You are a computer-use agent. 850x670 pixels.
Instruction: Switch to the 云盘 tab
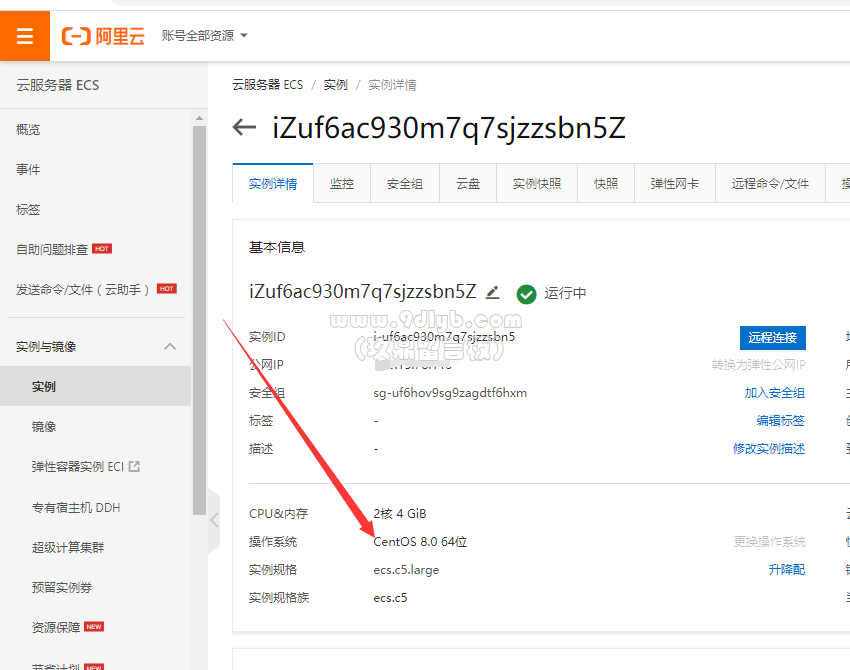pos(468,184)
